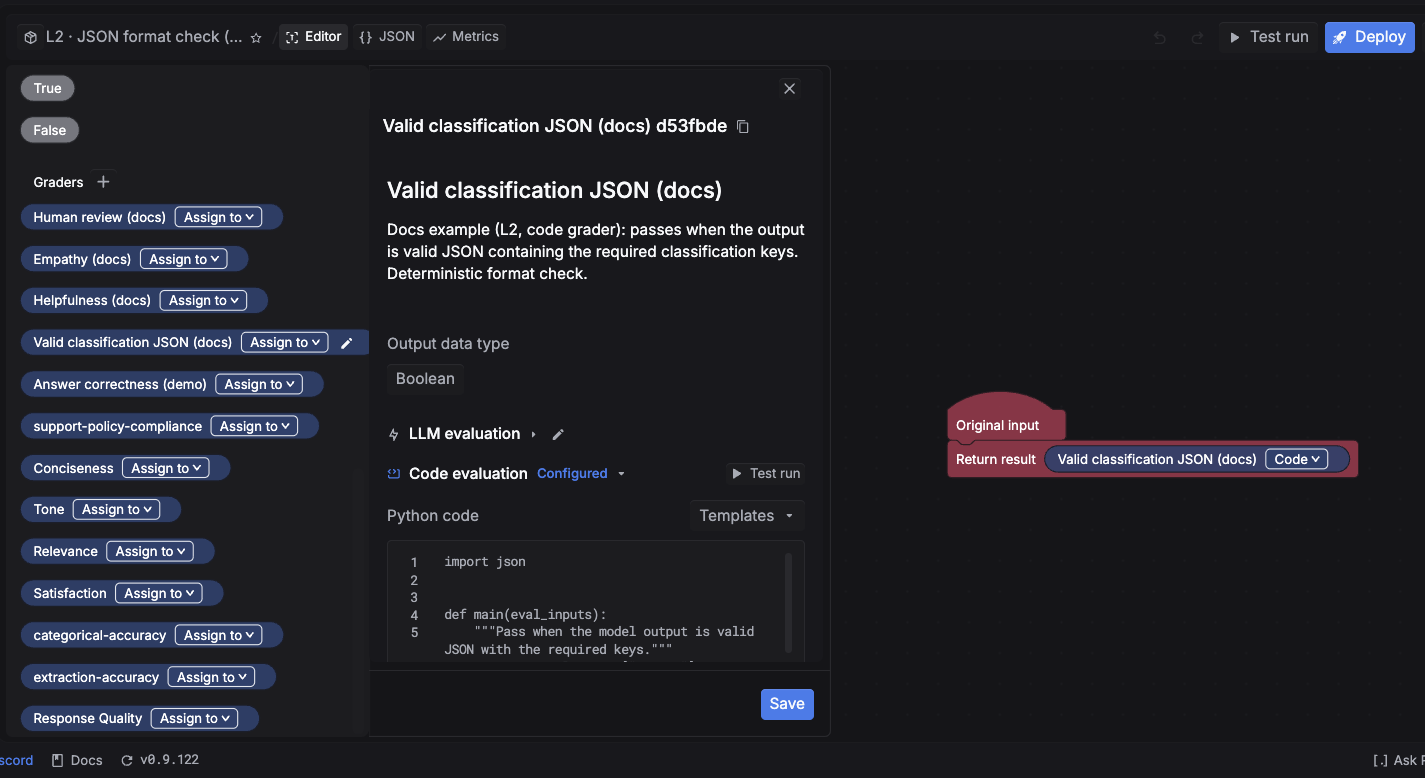
Task: Edit LLM evaluation with pencil icon
Action: (558, 434)
